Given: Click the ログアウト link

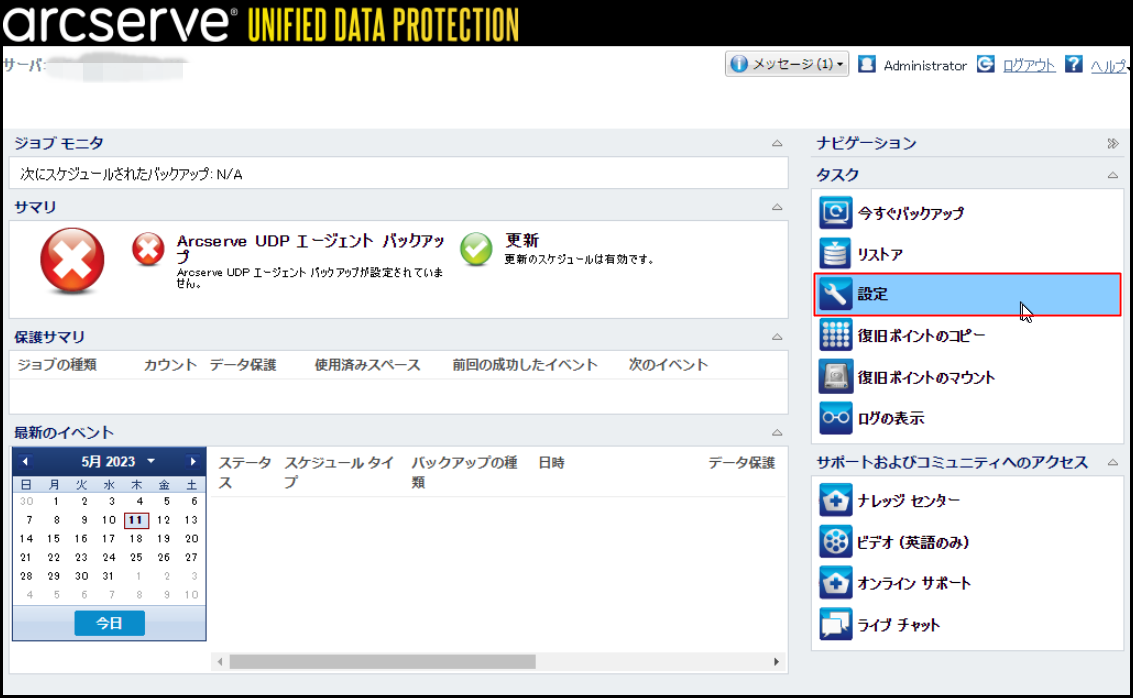Looking at the screenshot, I should tap(1029, 65).
